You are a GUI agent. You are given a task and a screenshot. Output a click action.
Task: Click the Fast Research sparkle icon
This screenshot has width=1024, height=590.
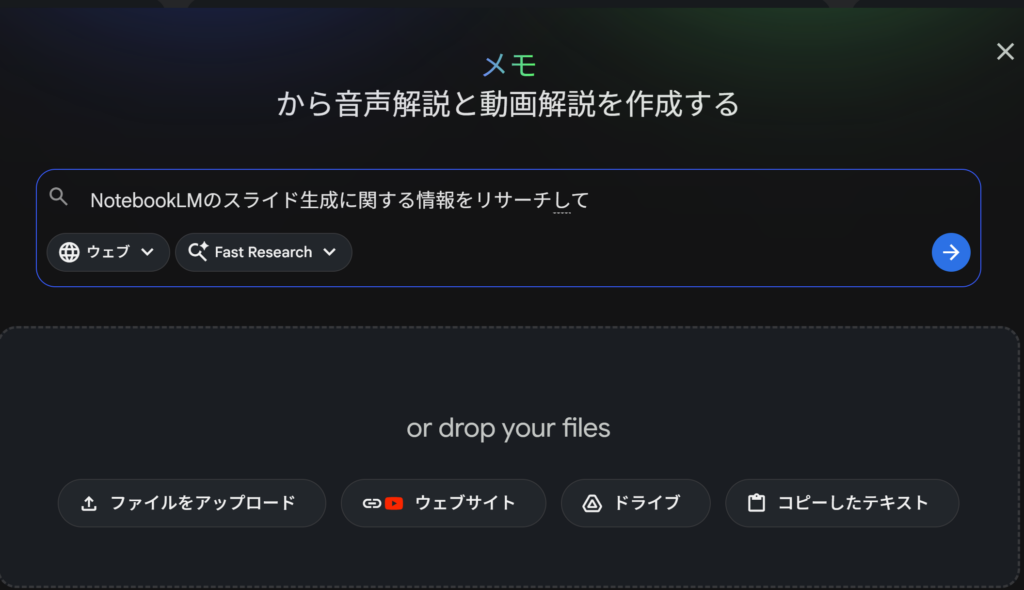[197, 252]
